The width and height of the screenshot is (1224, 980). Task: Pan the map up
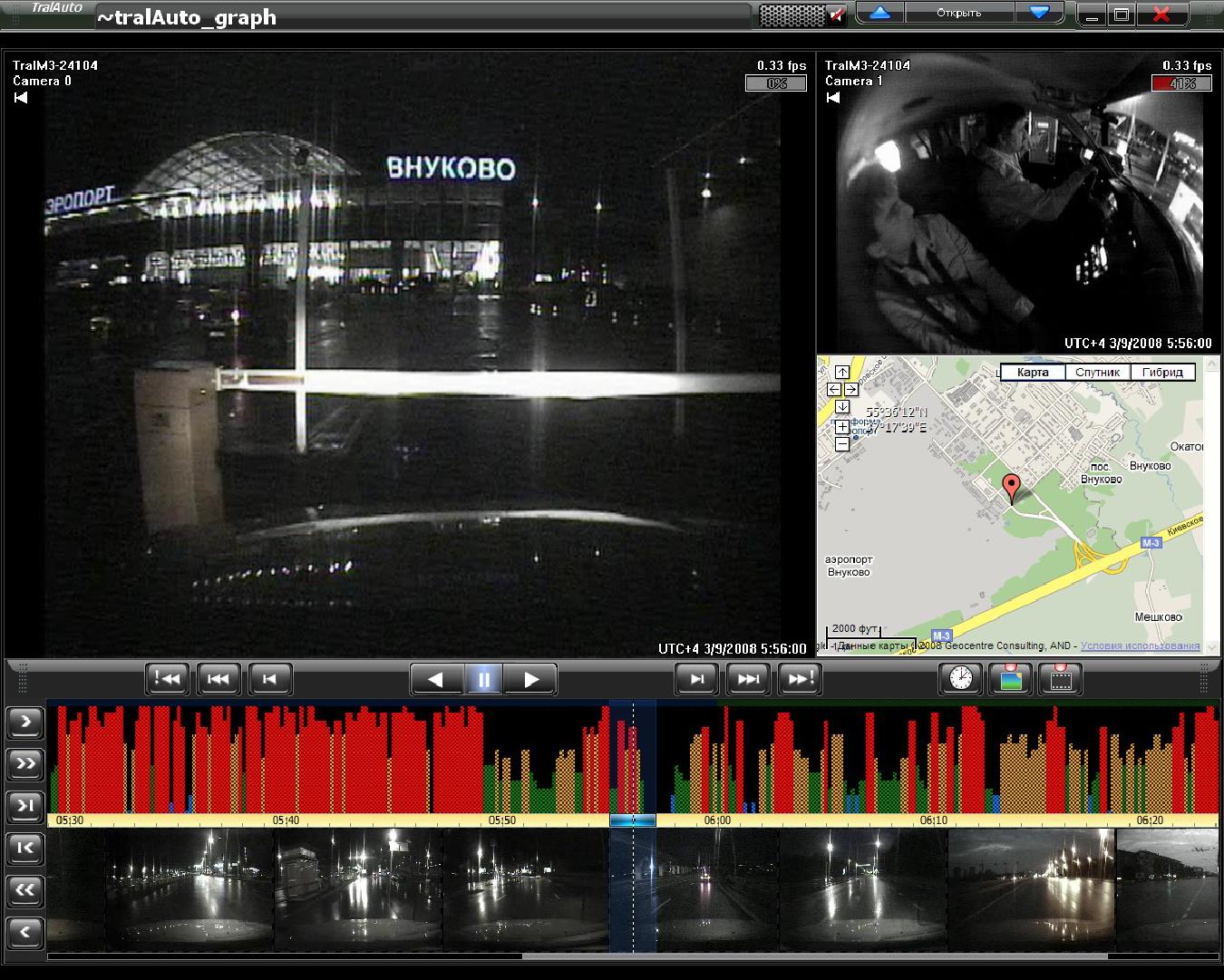[x=842, y=372]
